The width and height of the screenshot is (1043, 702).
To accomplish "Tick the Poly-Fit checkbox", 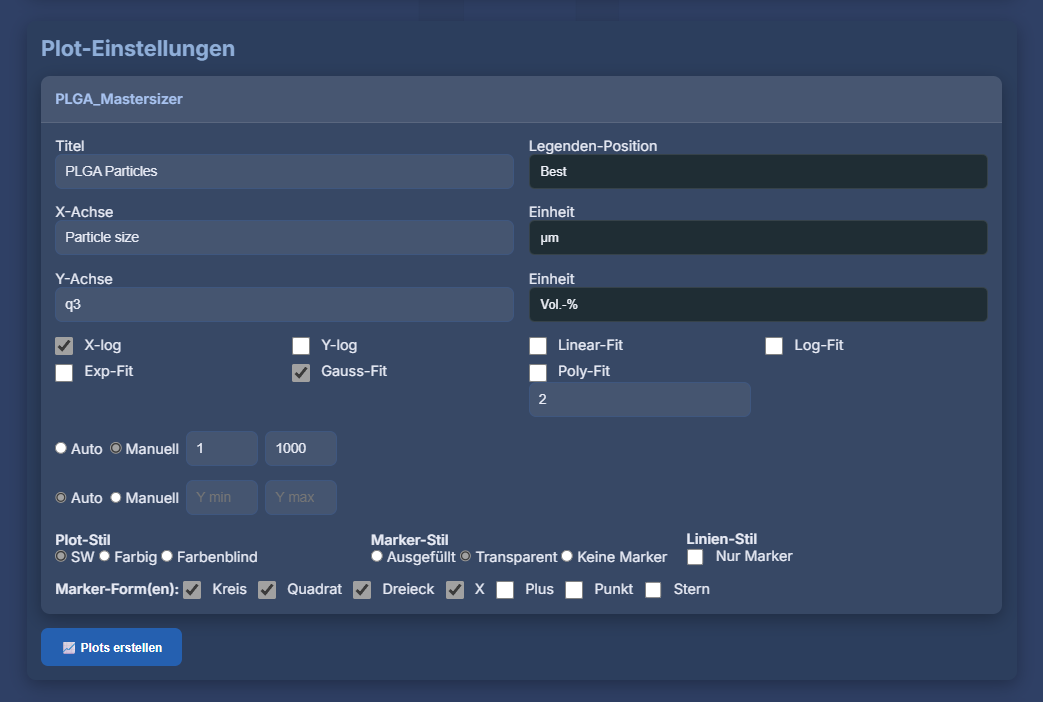I will tap(538, 372).
